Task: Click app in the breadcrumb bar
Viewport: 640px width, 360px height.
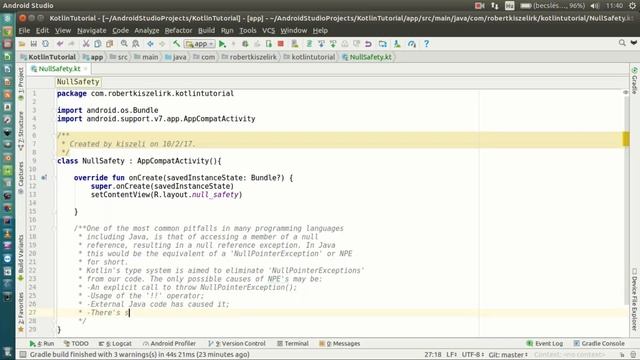Action: pyautogui.click(x=93, y=57)
